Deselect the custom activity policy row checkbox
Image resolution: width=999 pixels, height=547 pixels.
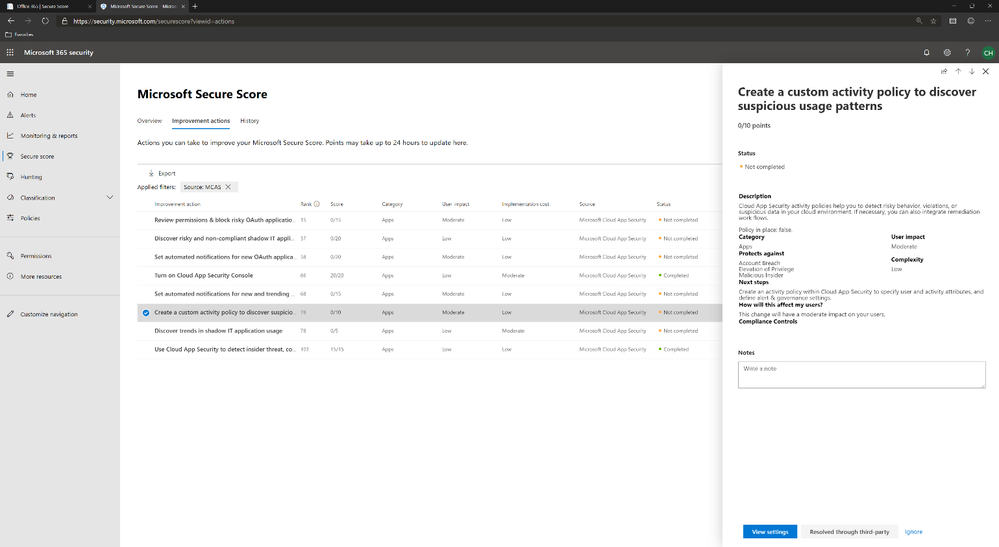[146, 313]
